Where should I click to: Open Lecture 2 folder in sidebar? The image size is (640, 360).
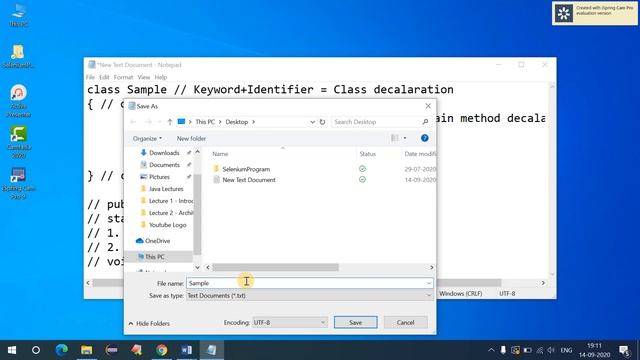click(x=171, y=213)
